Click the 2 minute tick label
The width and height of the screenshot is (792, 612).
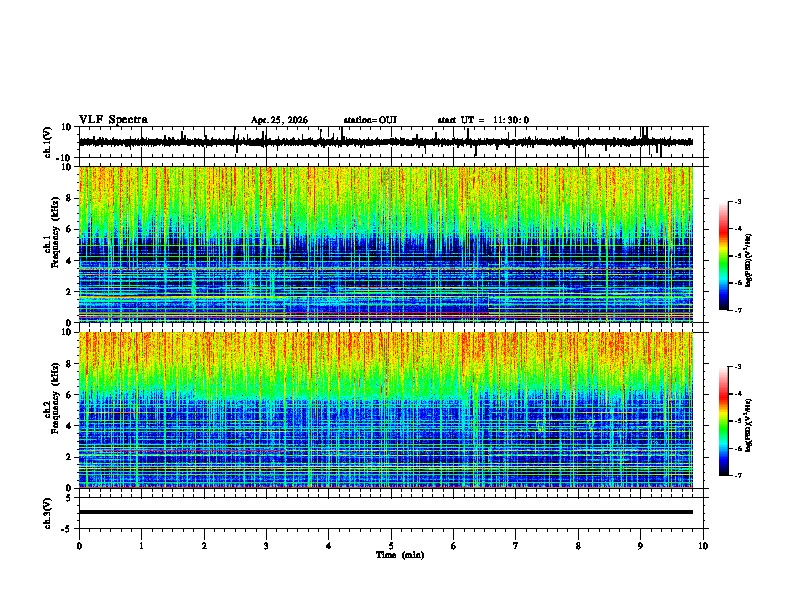click(204, 546)
